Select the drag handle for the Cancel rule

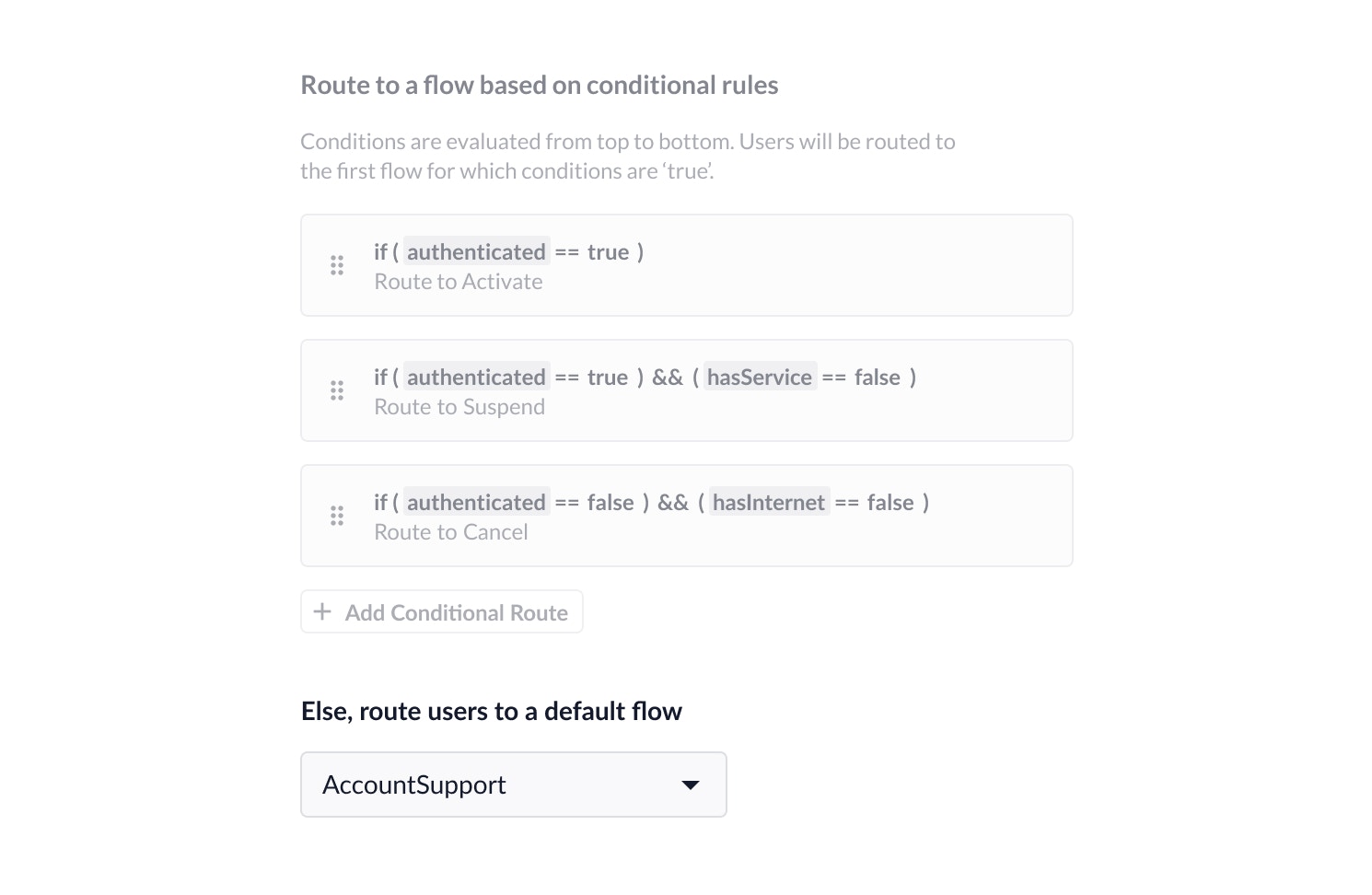337,516
